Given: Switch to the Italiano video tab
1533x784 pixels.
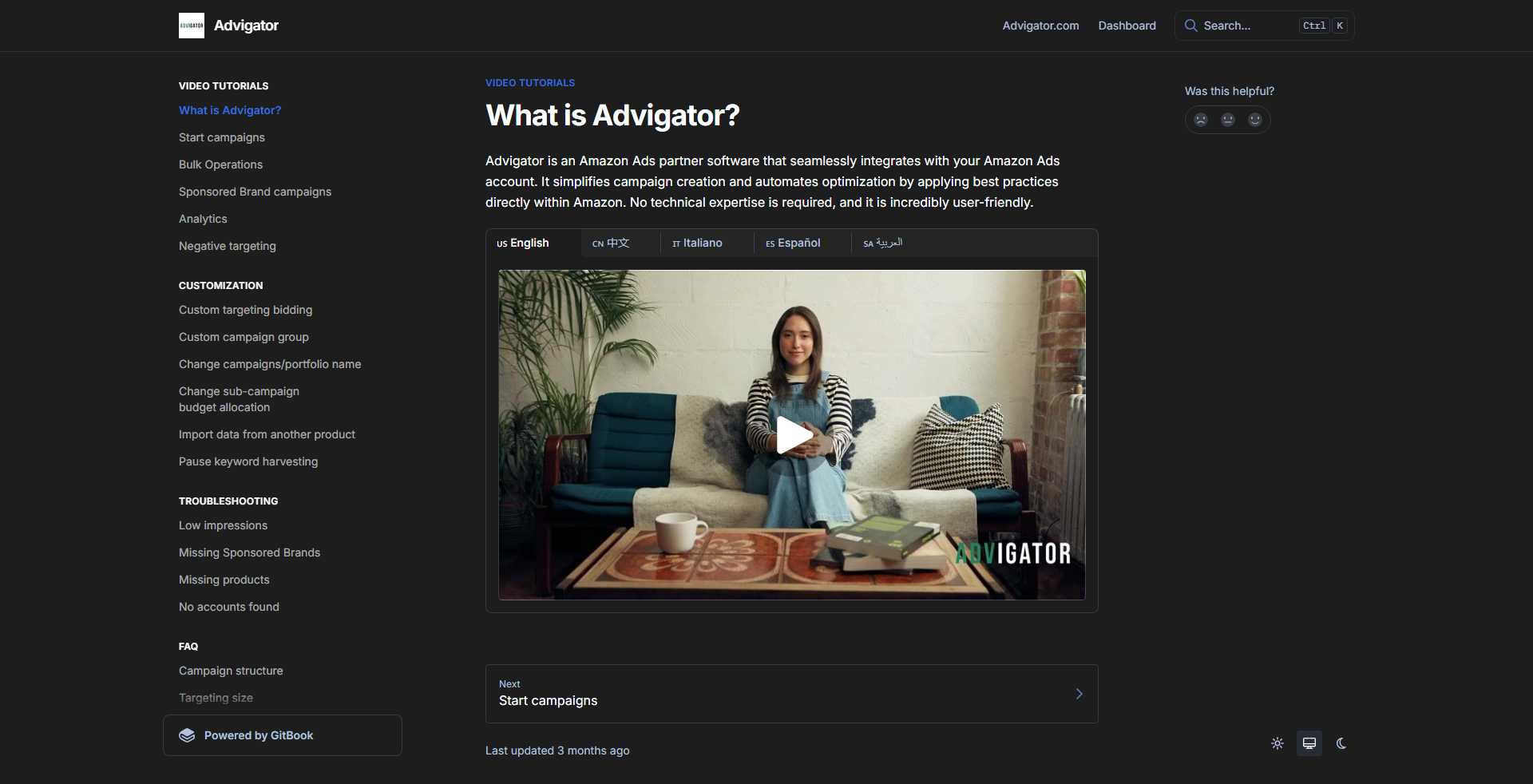Looking at the screenshot, I should click(x=697, y=243).
